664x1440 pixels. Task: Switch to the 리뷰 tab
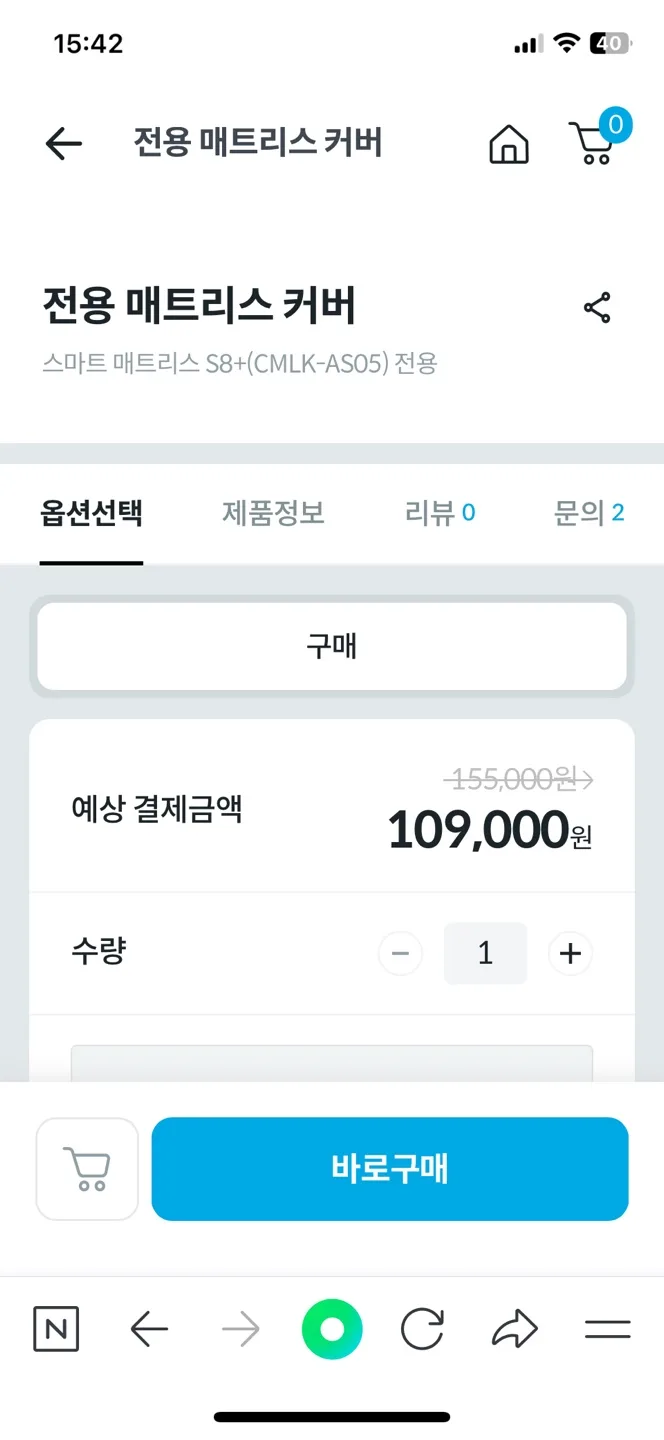click(440, 514)
